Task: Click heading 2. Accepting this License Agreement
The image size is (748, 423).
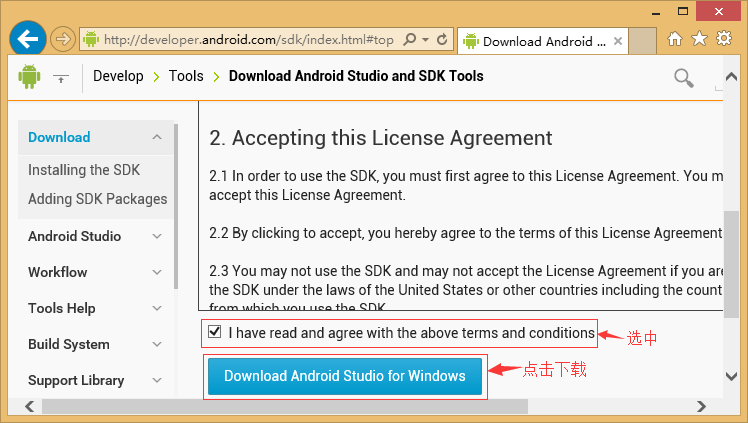Action: 380,138
